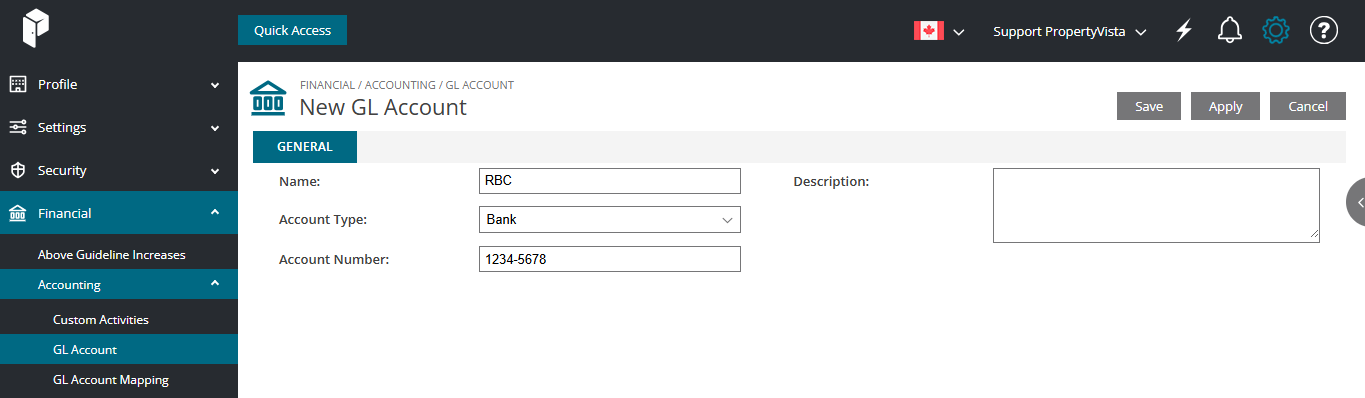
Task: Open GL Account Mapping in sidebar
Action: point(111,380)
